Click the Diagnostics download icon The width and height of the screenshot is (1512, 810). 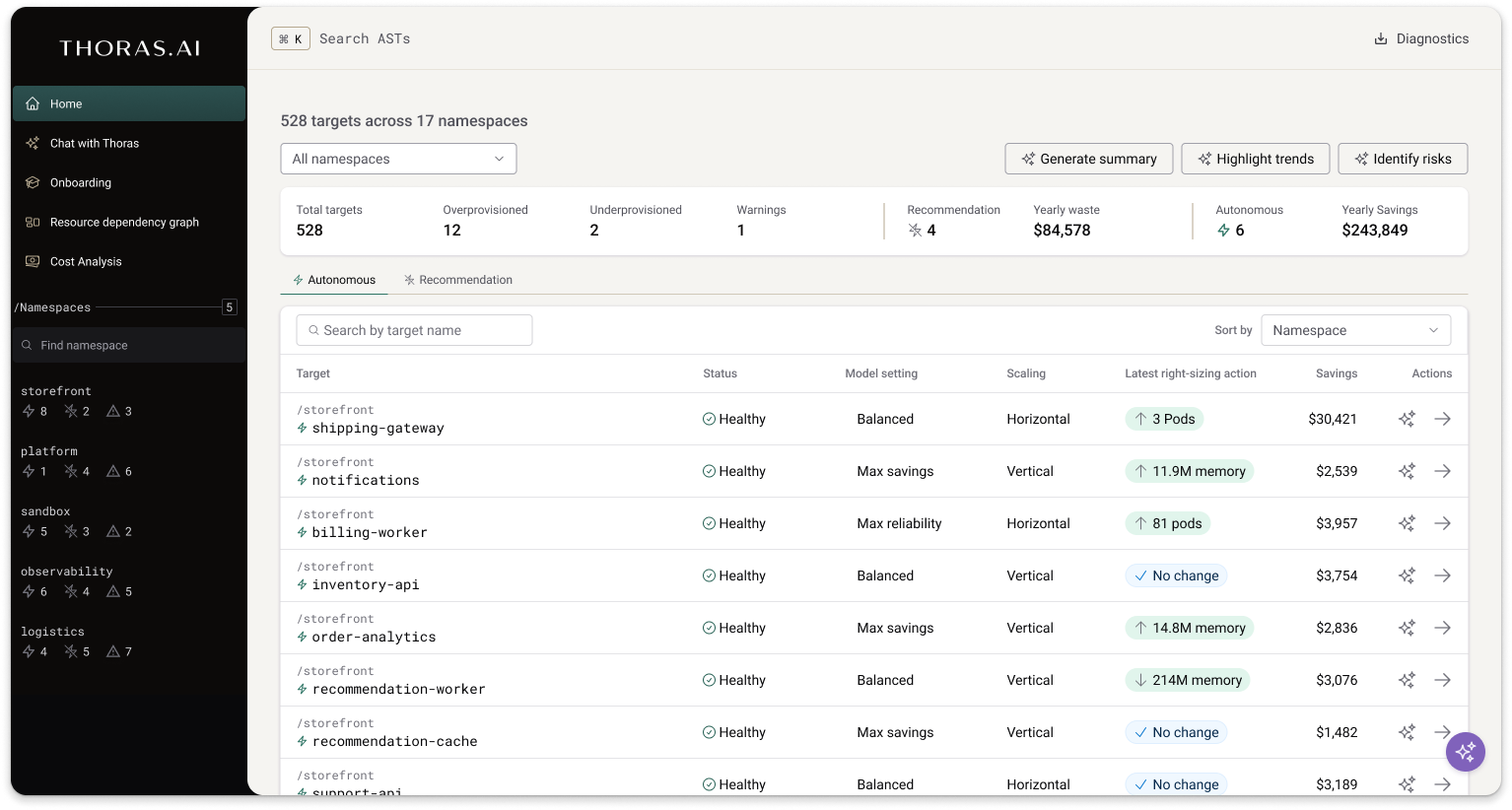[1381, 39]
